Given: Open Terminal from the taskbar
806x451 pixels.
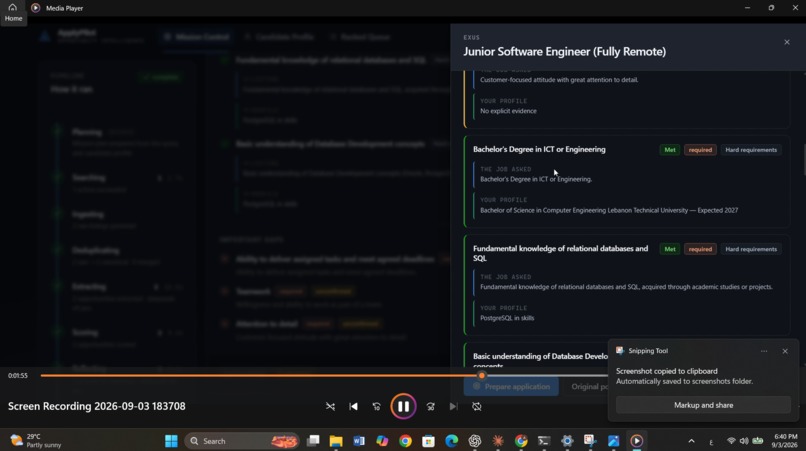Looking at the screenshot, I should [x=544, y=441].
